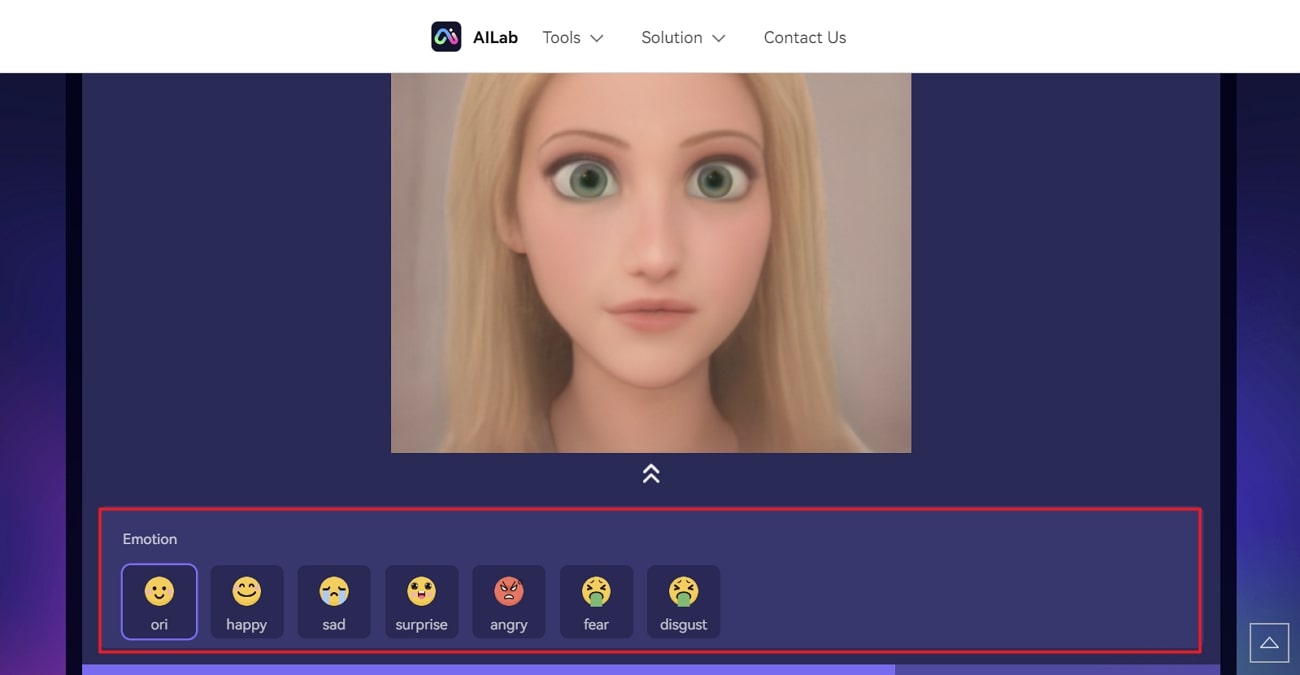Pick the surprise emoji icon
The height and width of the screenshot is (675, 1300).
tap(421, 592)
